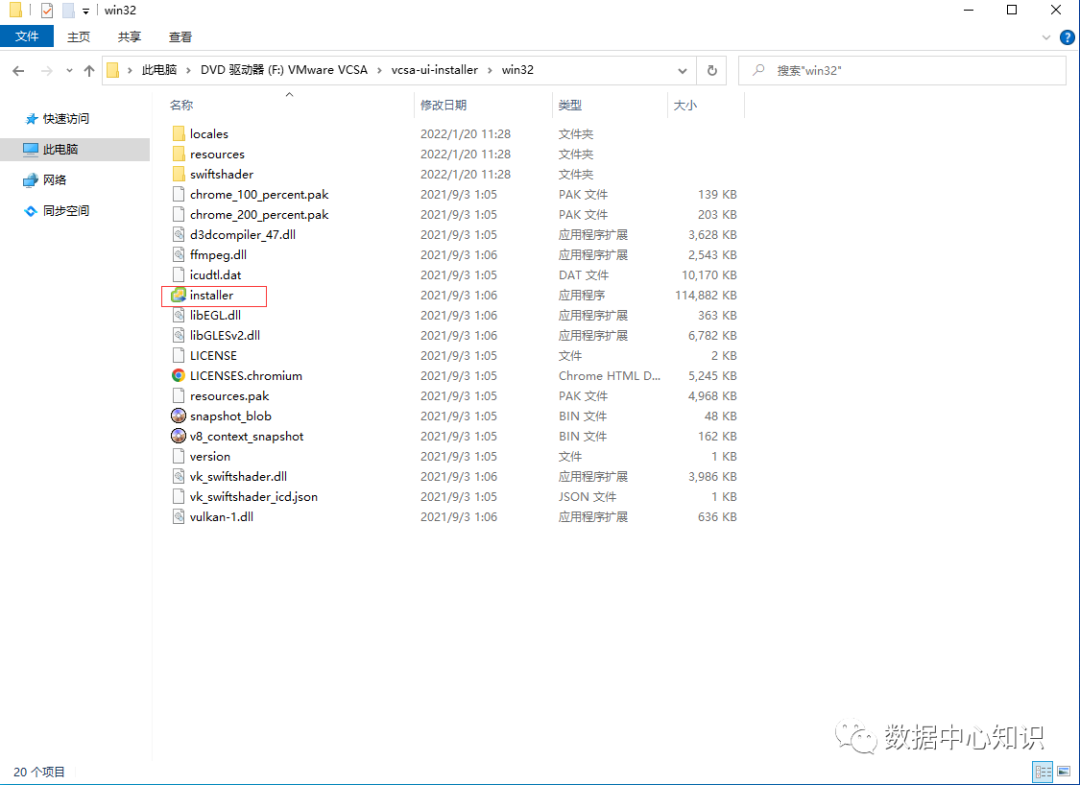This screenshot has width=1080, height=785.
Task: Open the 文件 menu tab
Action: [x=27, y=36]
